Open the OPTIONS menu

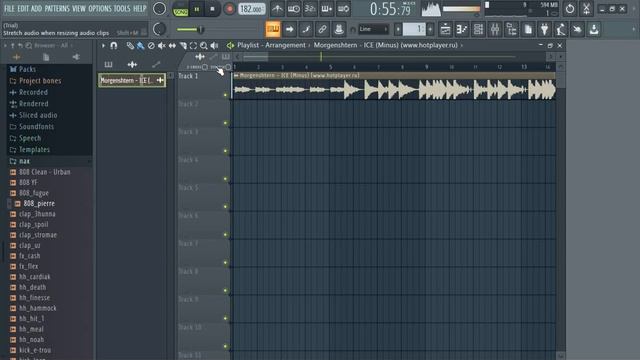pos(100,9)
